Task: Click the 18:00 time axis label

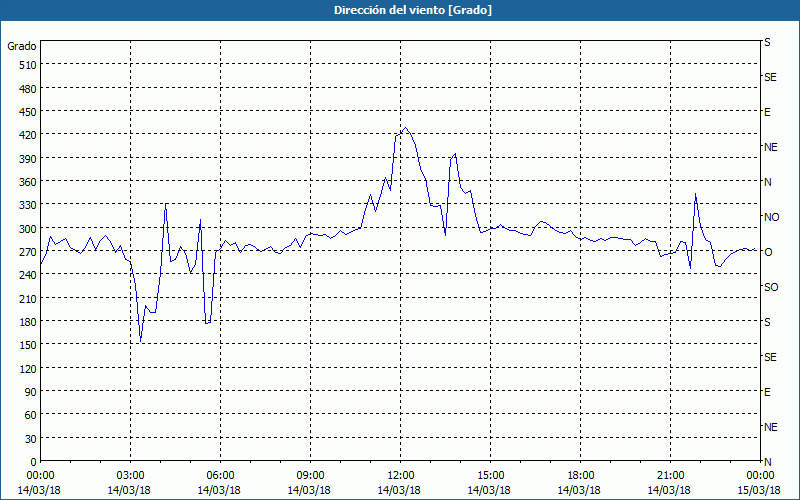Action: (x=580, y=476)
